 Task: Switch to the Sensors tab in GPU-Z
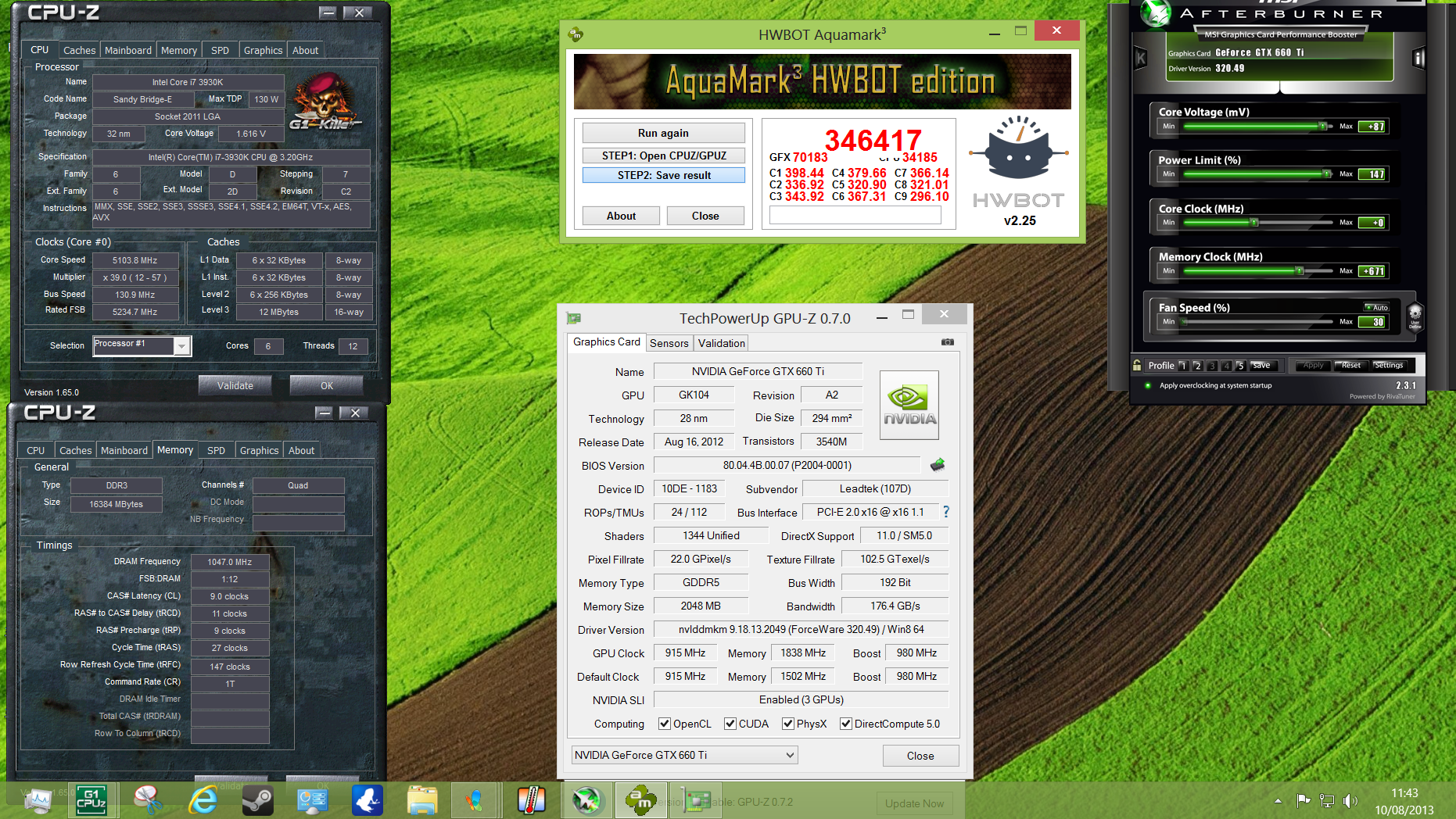[669, 343]
